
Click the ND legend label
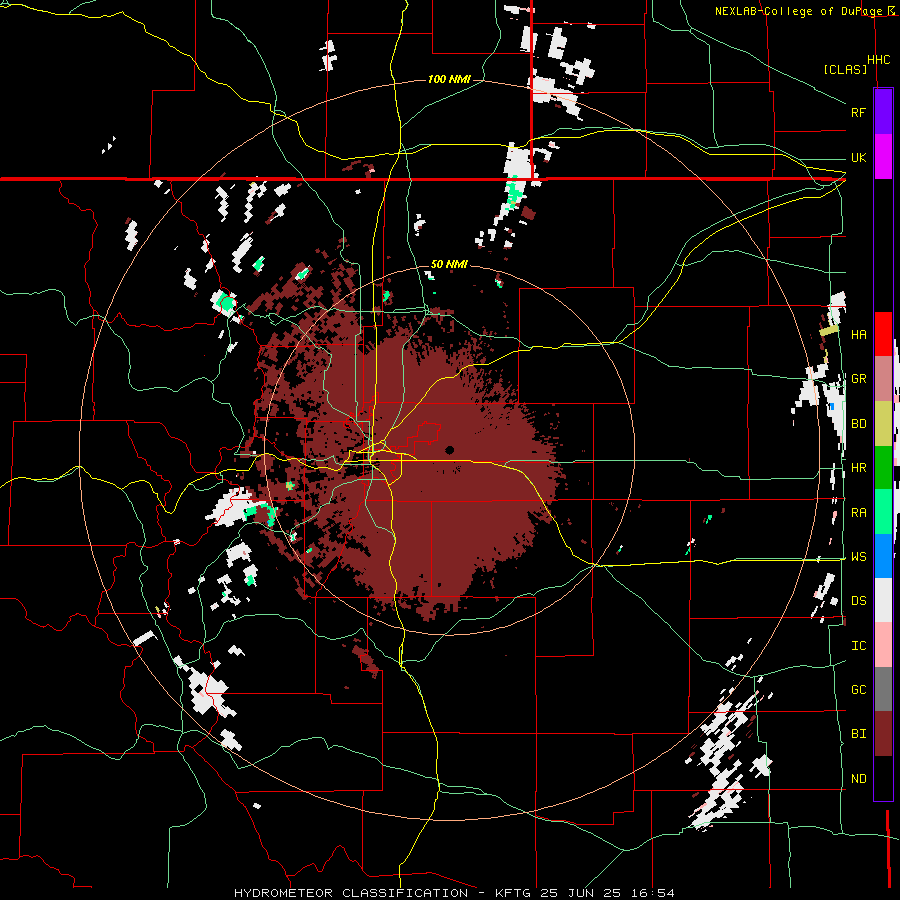858,778
